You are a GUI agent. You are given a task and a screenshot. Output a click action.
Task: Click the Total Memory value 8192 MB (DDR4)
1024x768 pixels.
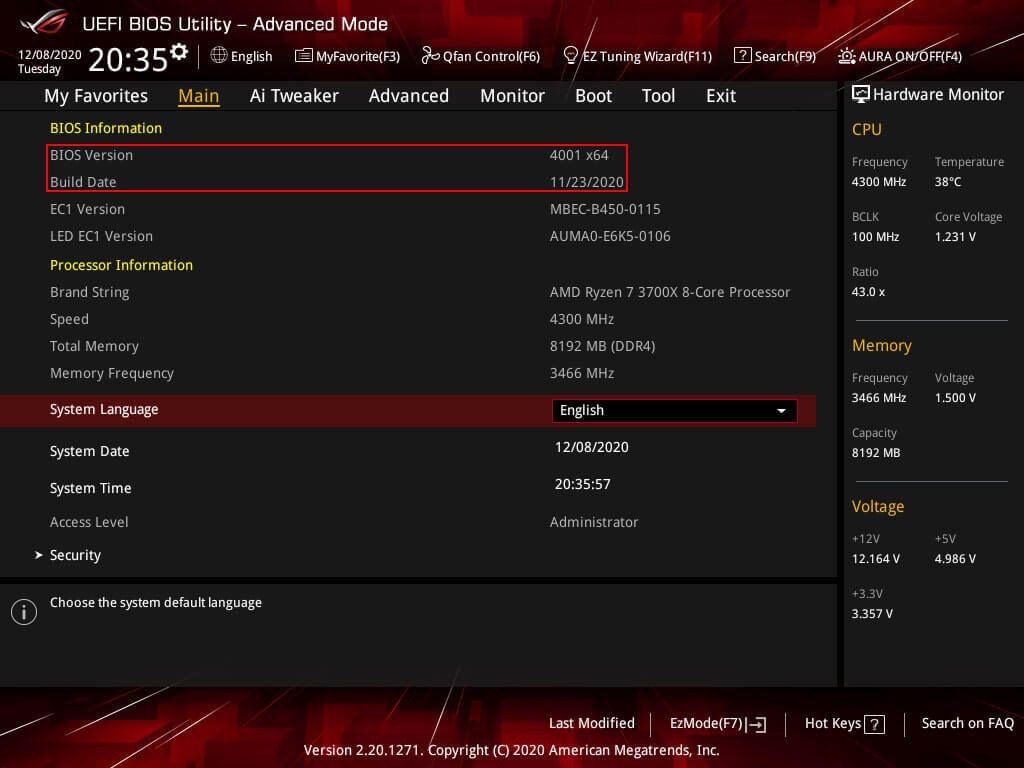tap(602, 346)
